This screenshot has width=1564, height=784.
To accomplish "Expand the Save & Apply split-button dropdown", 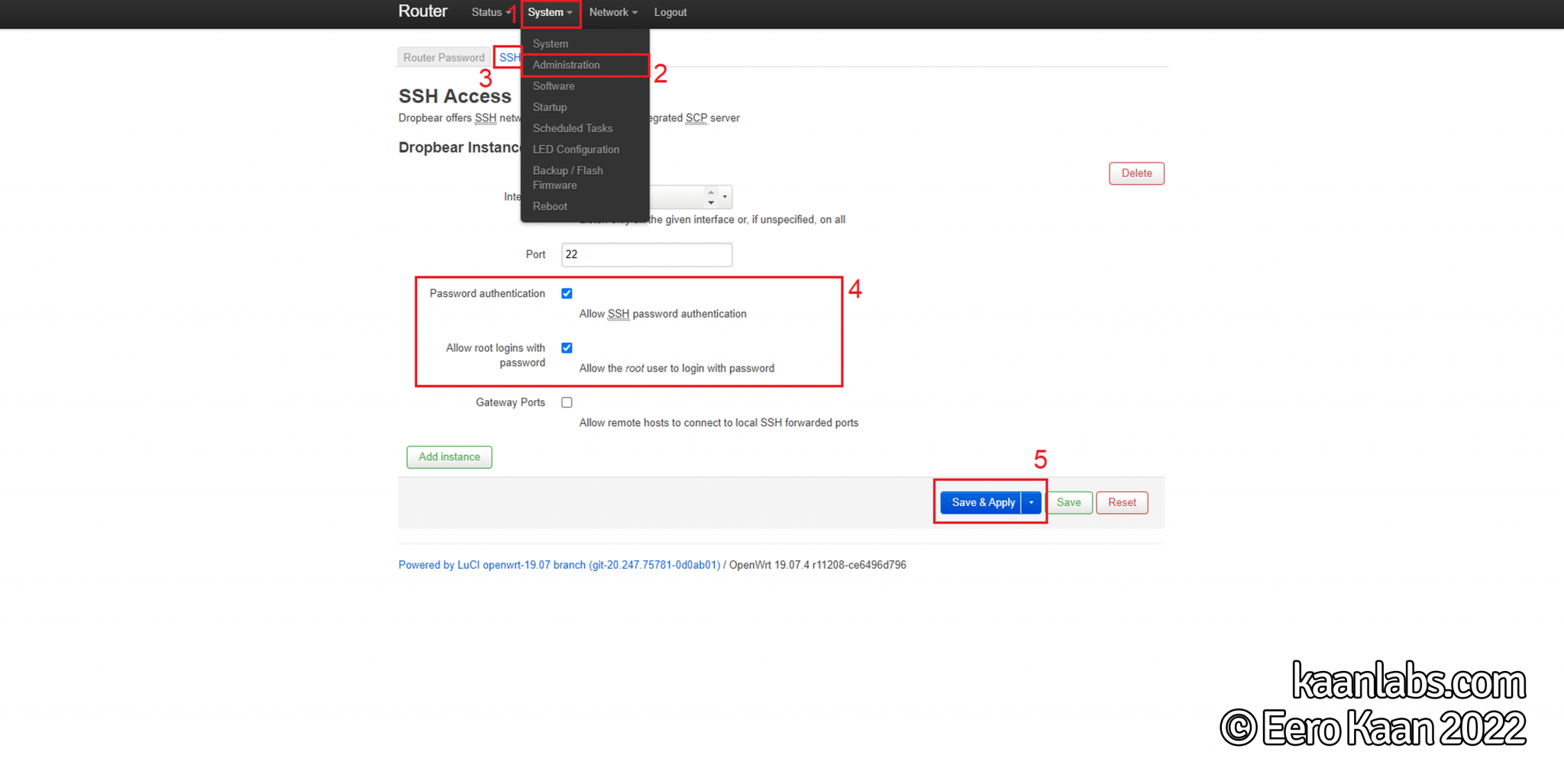I will [x=1031, y=502].
